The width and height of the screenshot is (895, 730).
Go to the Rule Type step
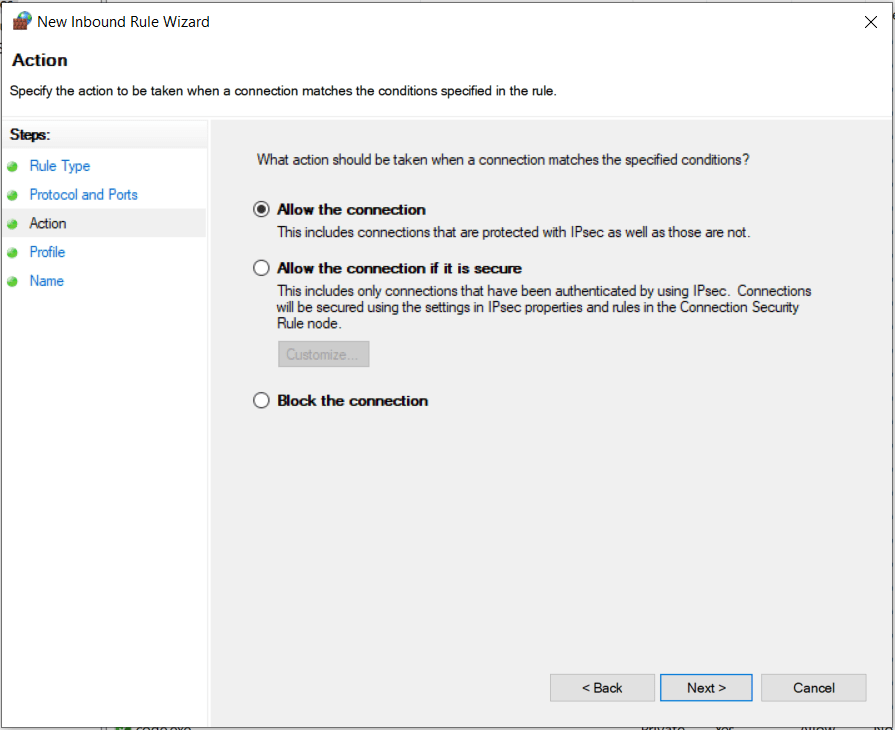pos(60,166)
